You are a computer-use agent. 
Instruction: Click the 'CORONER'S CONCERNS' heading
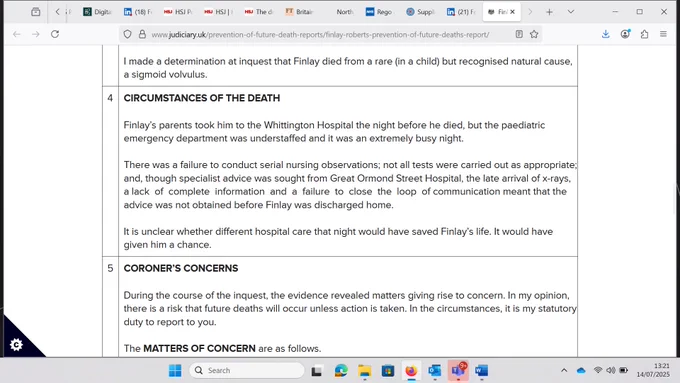181,268
